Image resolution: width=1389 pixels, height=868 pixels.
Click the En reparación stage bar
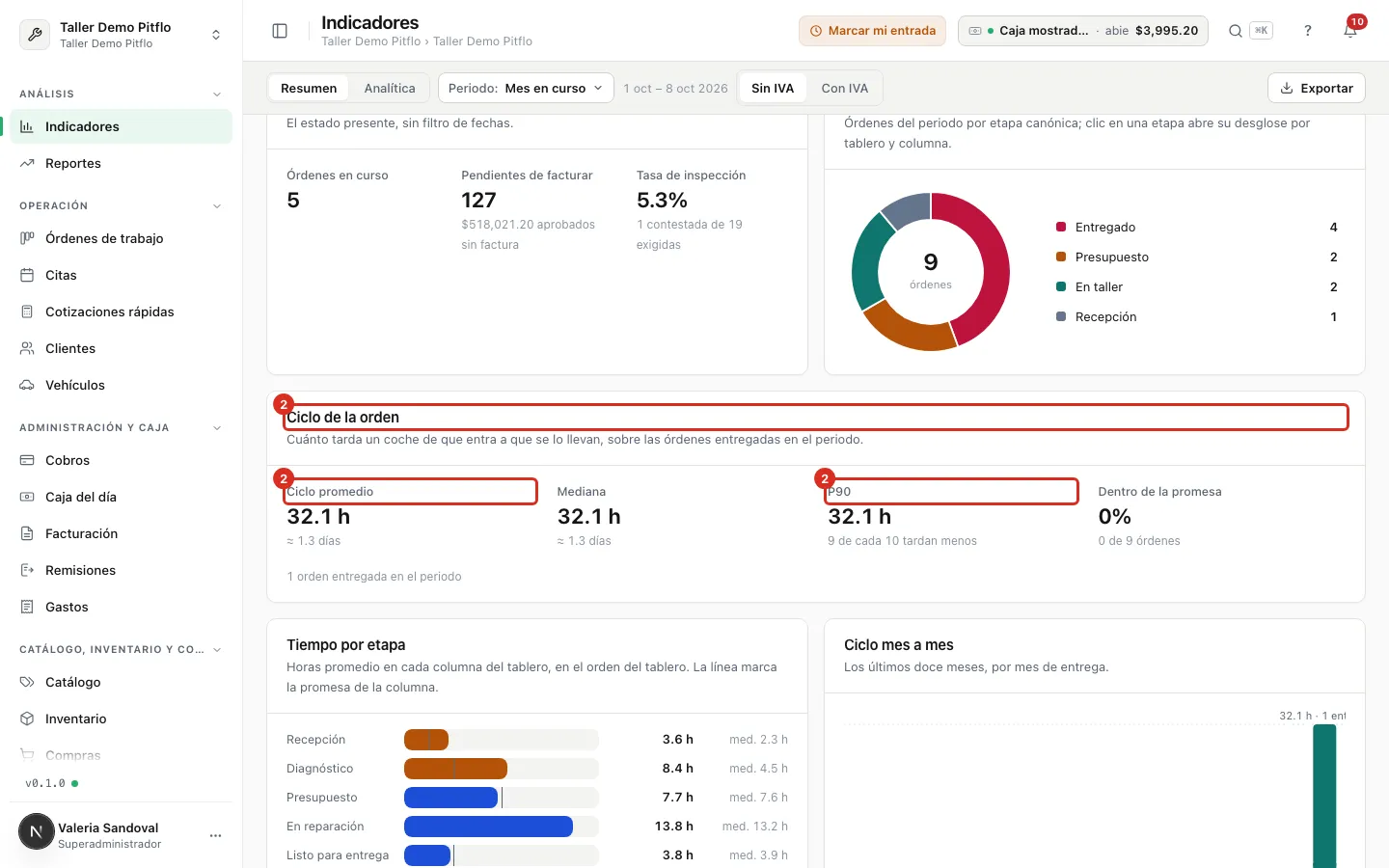pos(488,827)
